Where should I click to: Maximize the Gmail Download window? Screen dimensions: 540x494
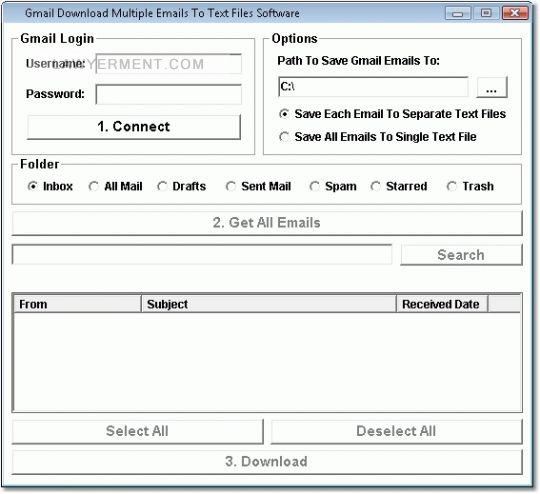pyautogui.click(x=486, y=13)
